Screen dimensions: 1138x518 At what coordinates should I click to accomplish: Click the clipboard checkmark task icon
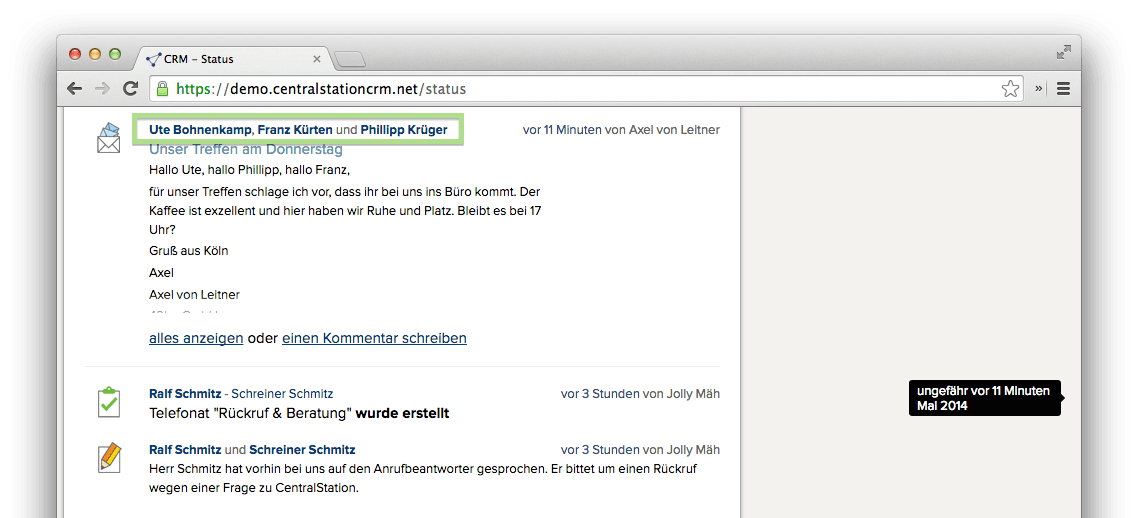pos(108,402)
